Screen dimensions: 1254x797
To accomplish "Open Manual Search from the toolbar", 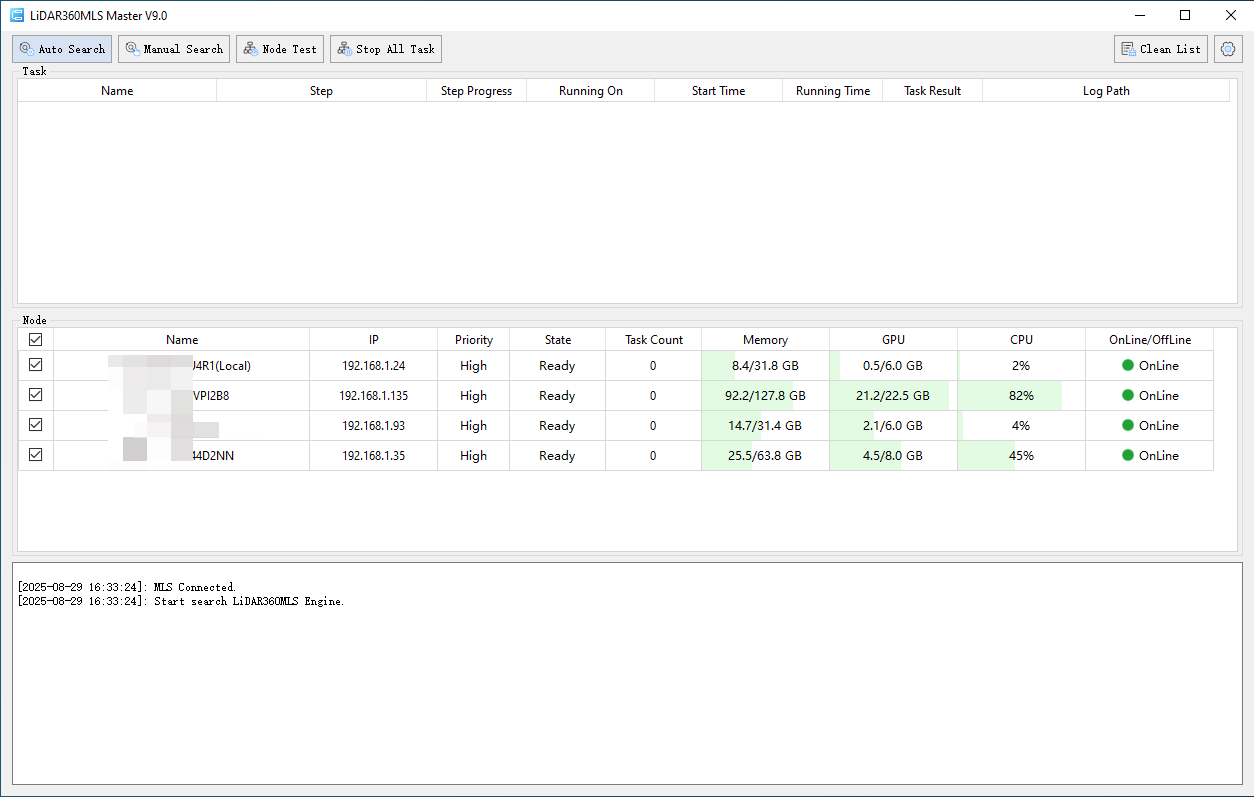I will (174, 49).
